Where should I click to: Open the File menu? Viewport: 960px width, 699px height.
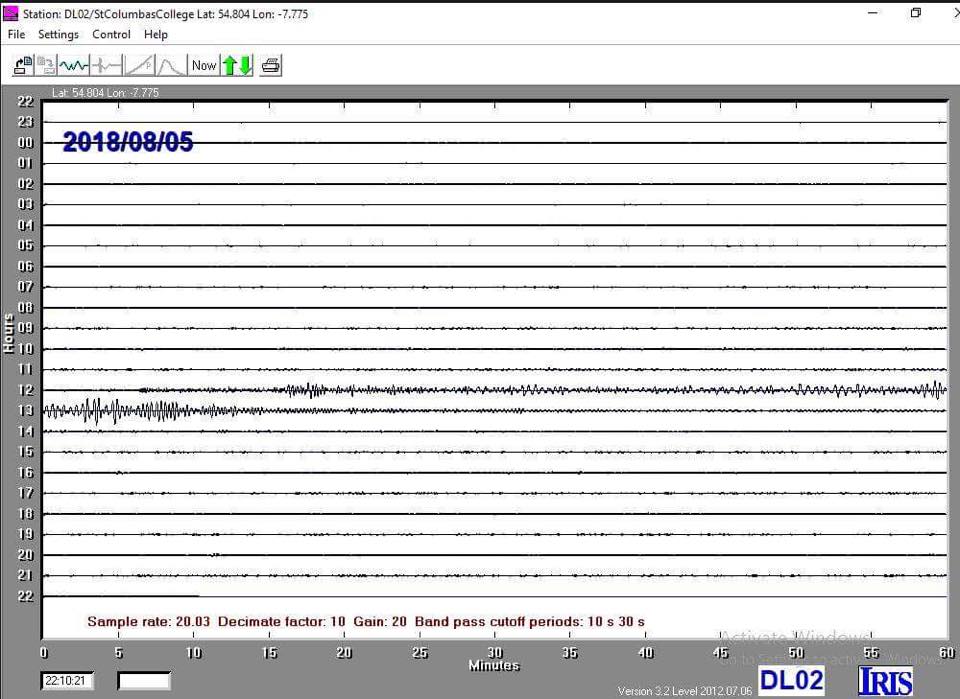click(x=16, y=34)
